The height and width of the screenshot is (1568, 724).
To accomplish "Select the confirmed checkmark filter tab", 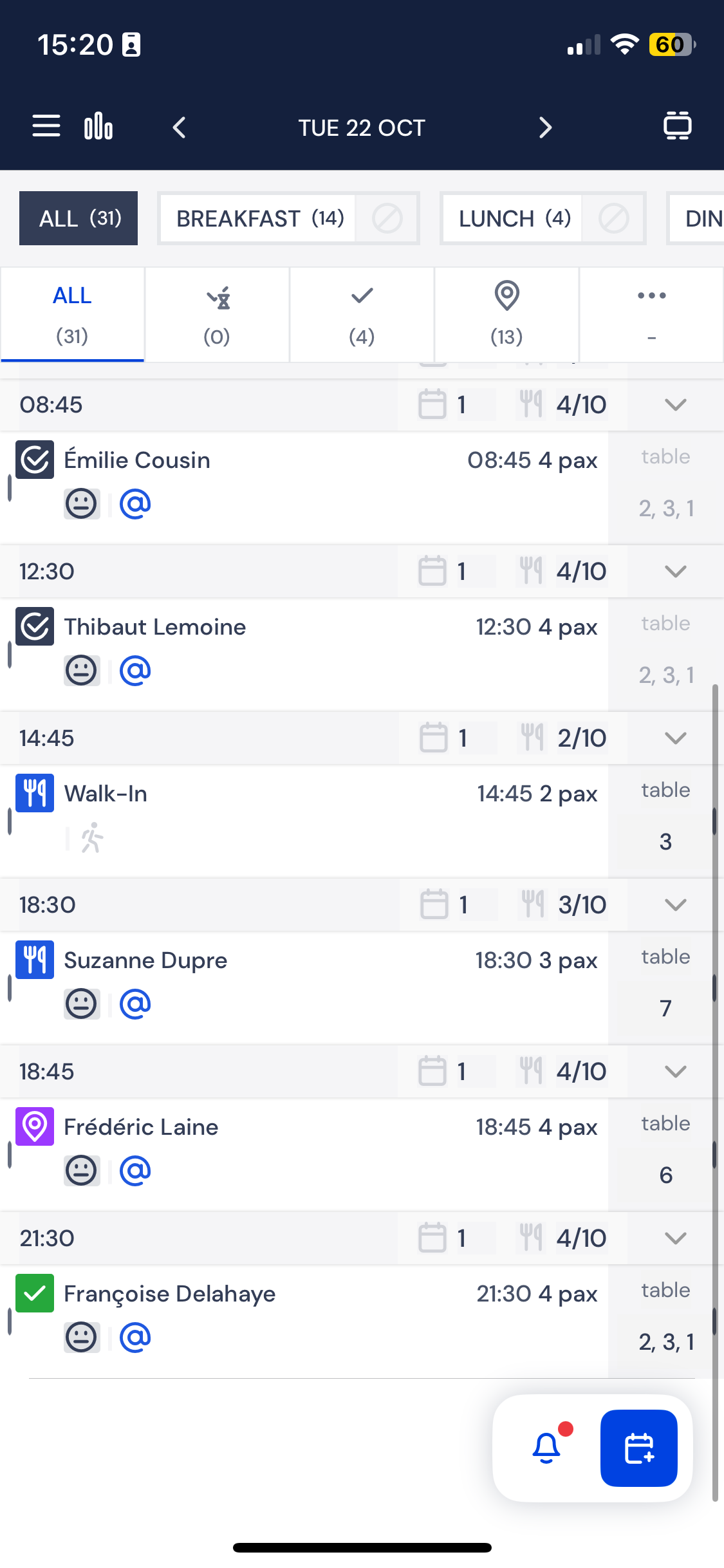I will (362, 315).
